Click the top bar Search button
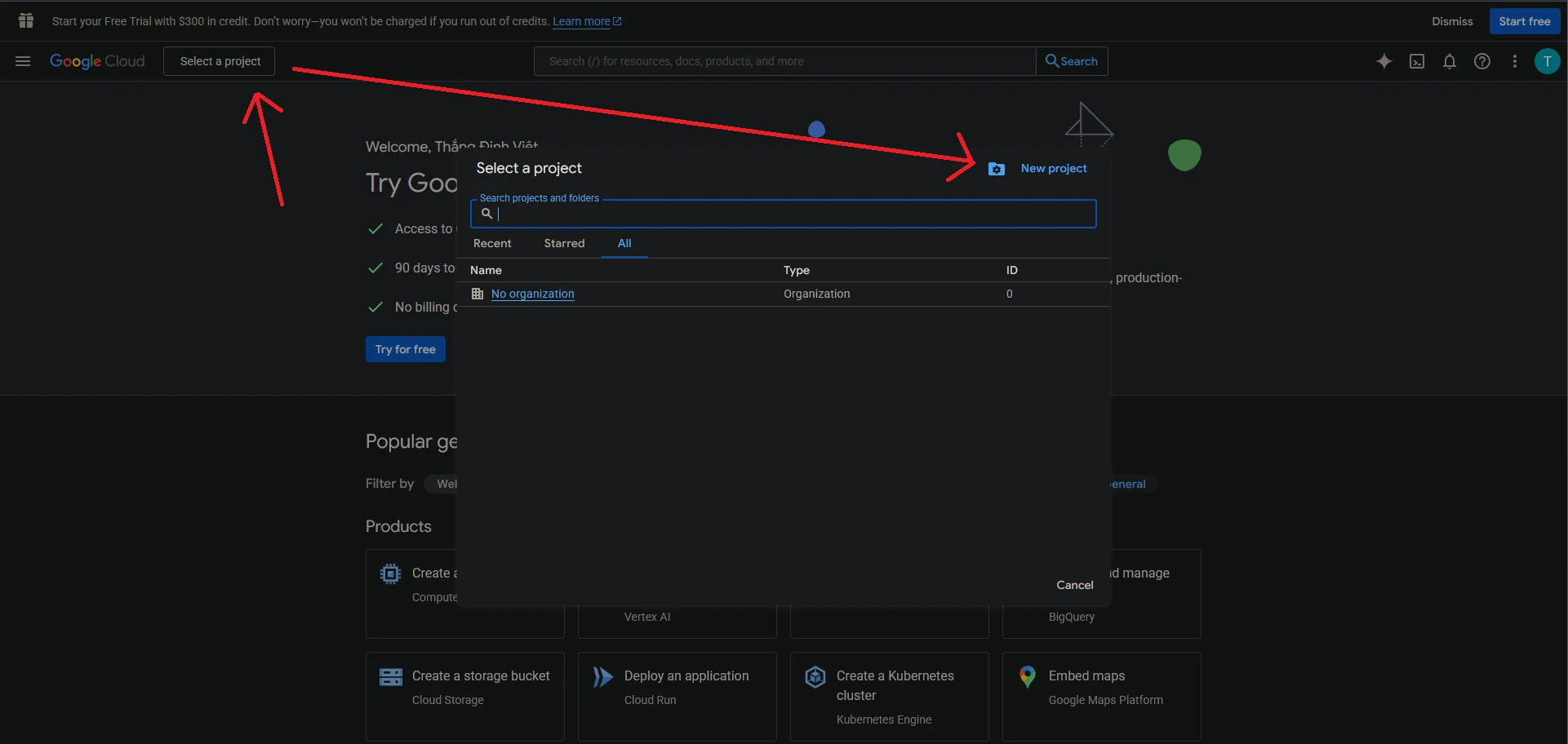The width and height of the screenshot is (1568, 744). click(1072, 61)
